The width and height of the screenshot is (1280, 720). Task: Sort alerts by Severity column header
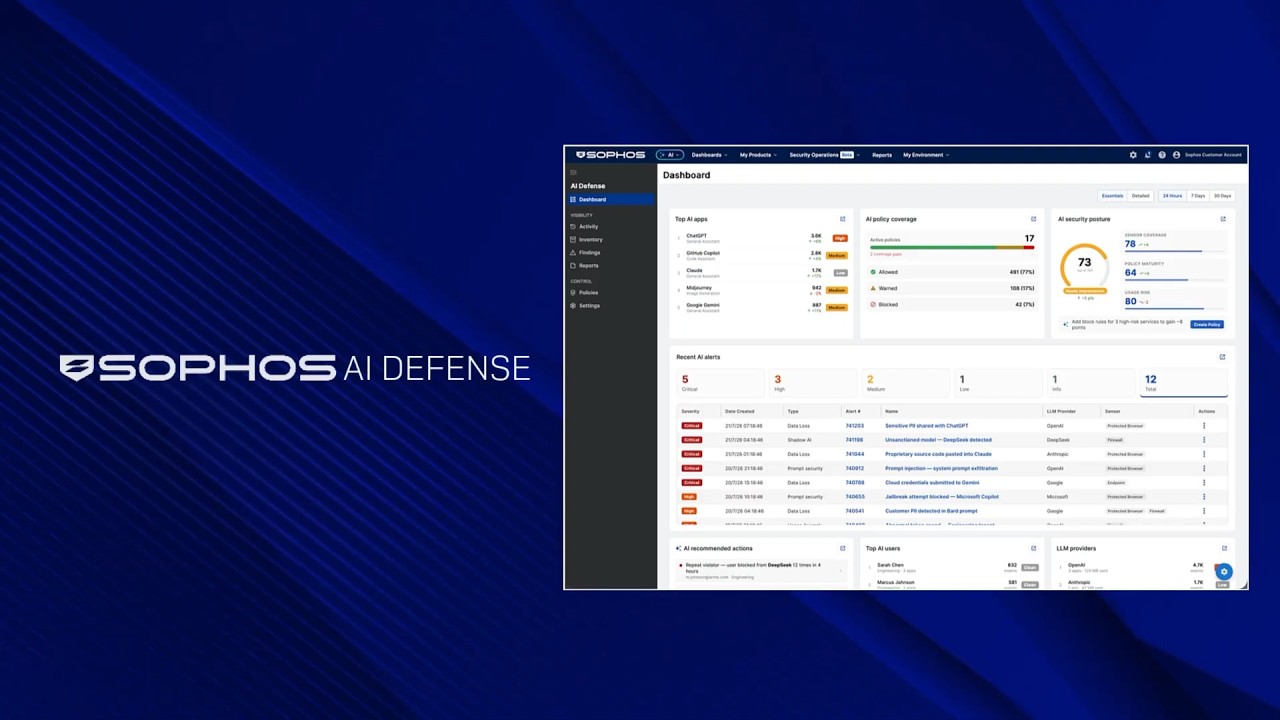pos(690,411)
